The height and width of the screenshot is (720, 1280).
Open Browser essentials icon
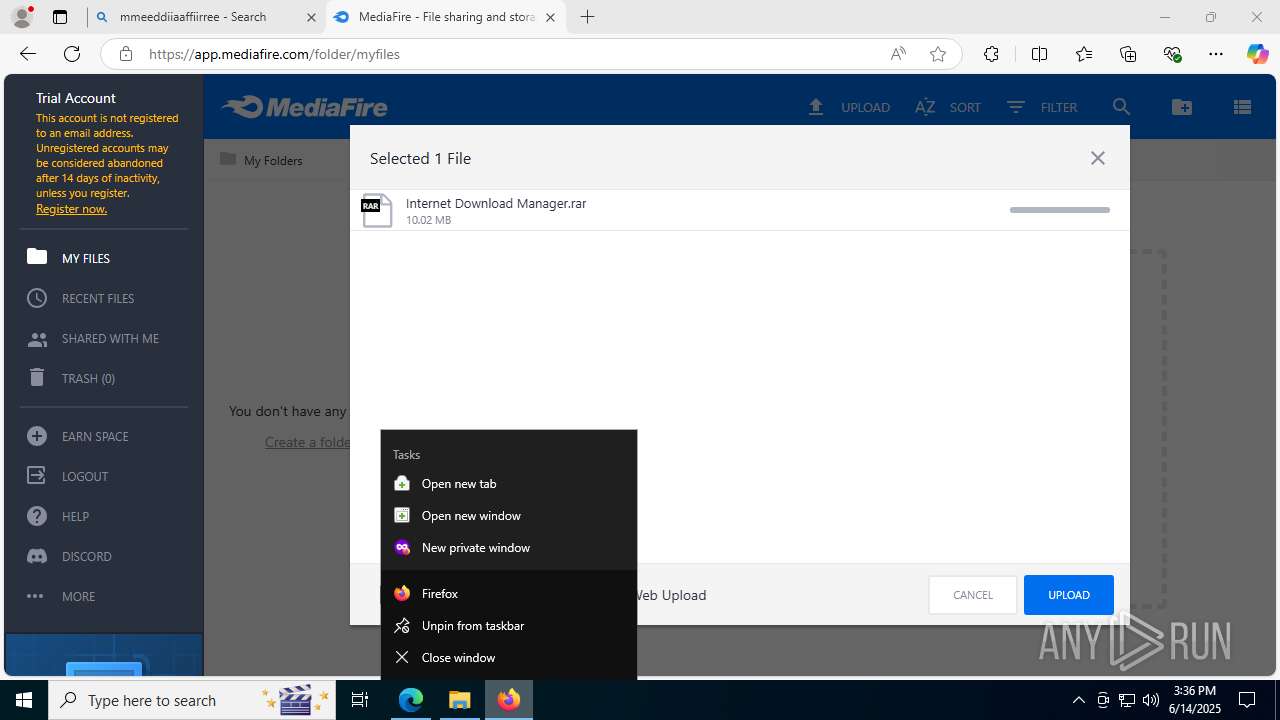point(1173,54)
